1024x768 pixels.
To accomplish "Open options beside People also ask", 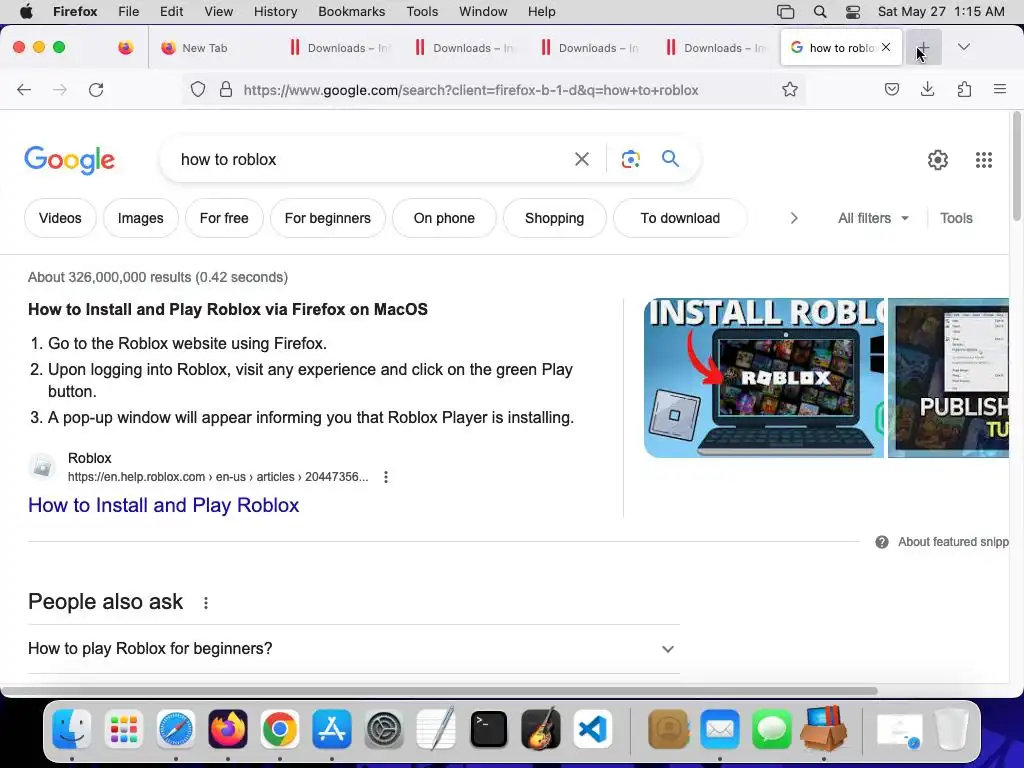I will 206,603.
